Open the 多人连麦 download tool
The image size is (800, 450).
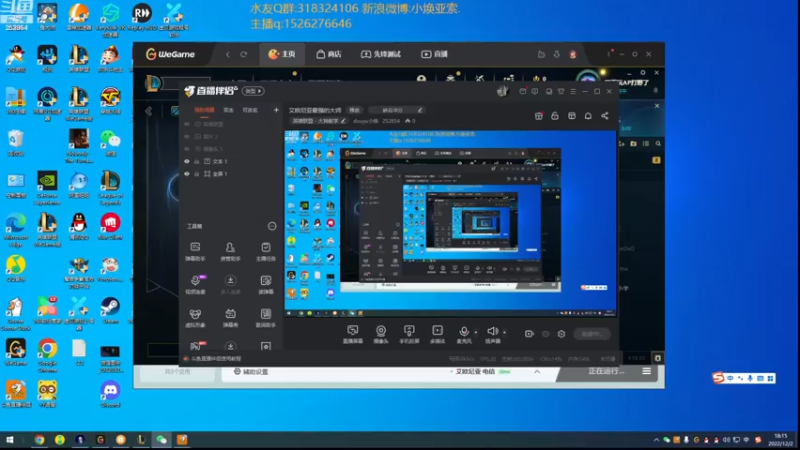tap(230, 284)
